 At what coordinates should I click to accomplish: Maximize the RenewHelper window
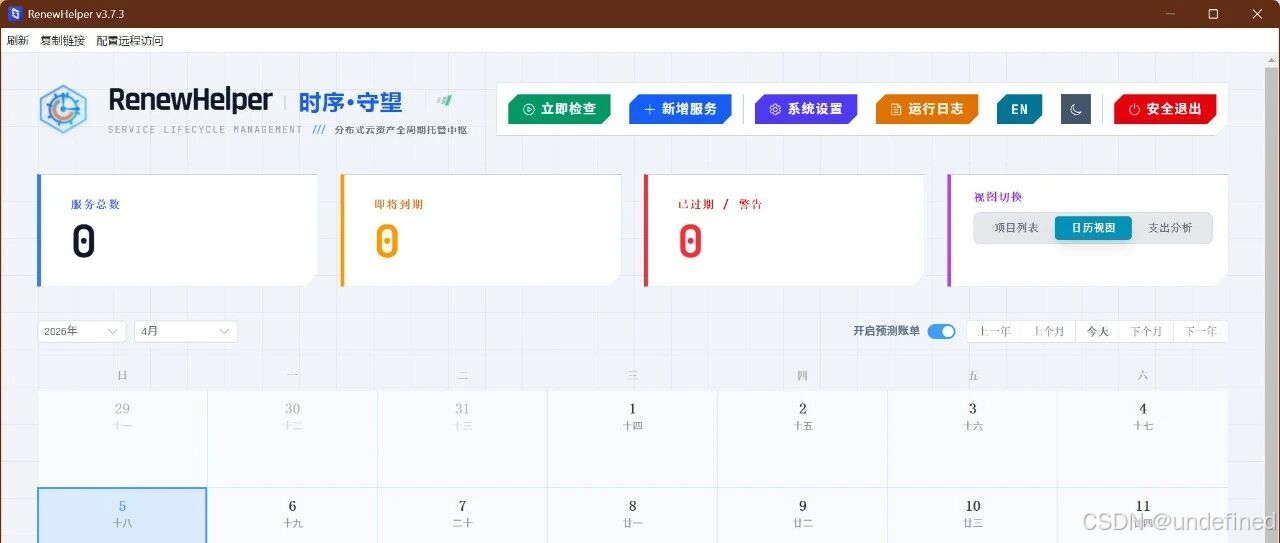coord(1213,13)
